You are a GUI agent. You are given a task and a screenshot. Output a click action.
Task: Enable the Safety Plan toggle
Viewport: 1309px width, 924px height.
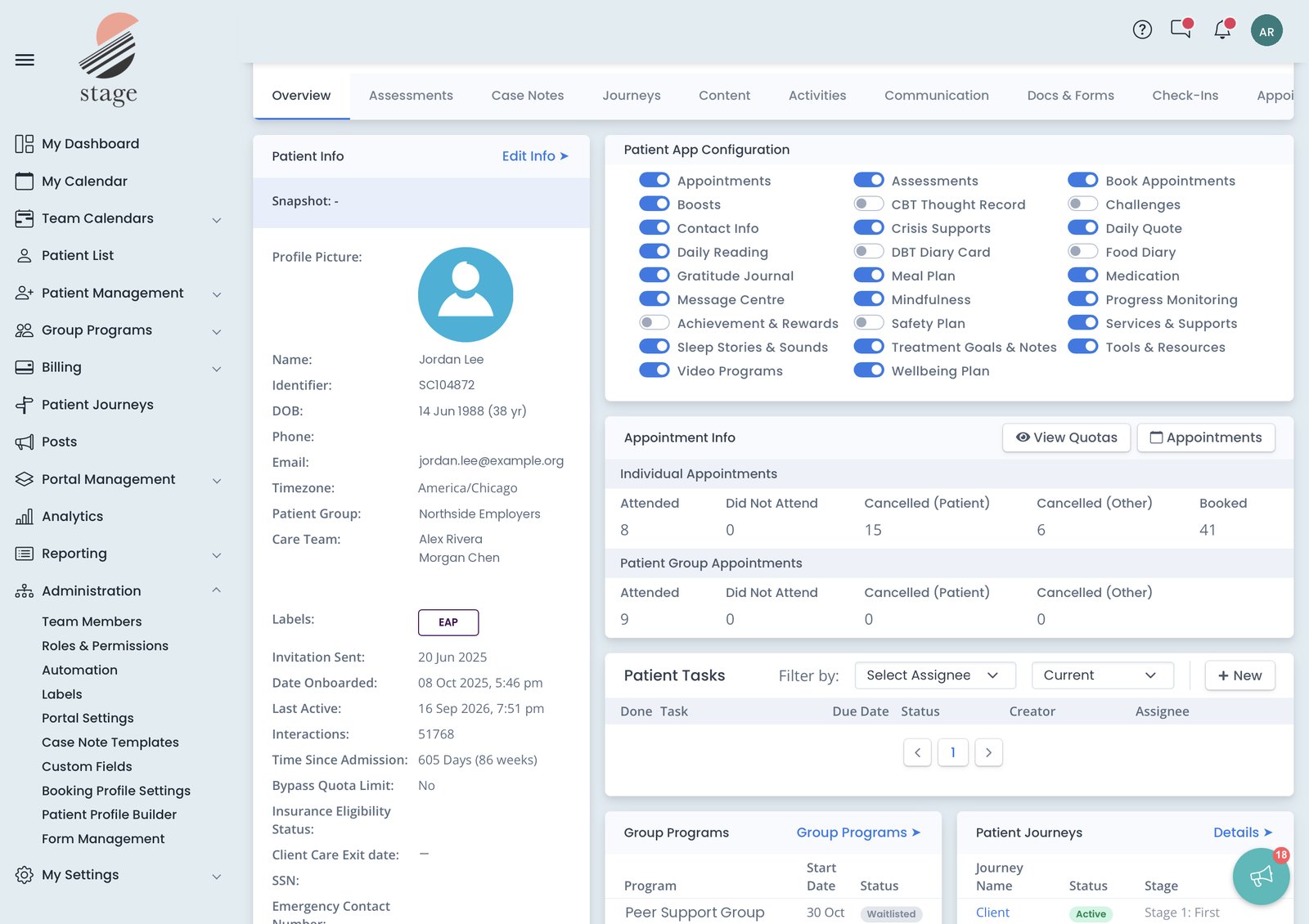tap(869, 322)
